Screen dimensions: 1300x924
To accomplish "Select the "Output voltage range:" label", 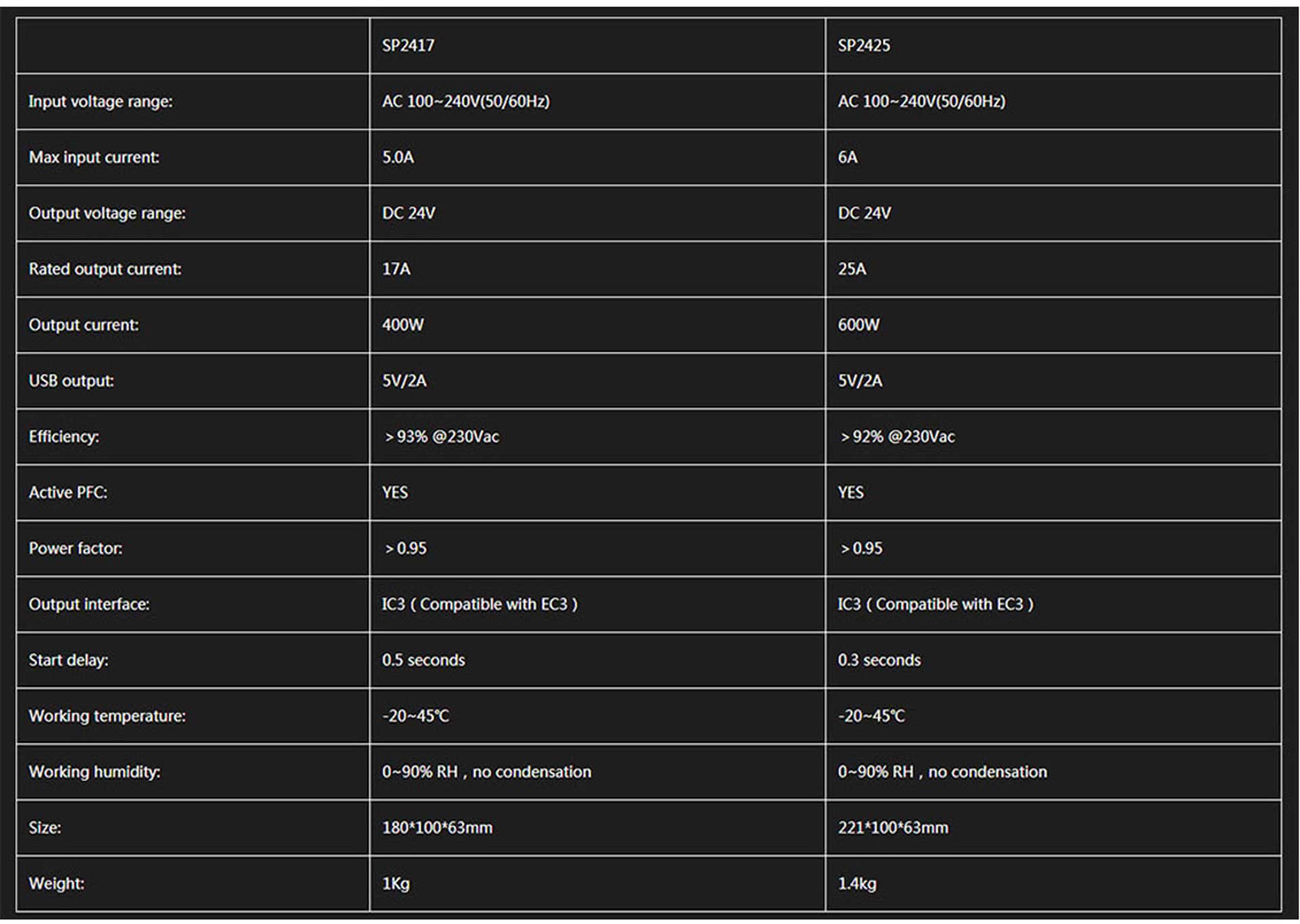I will click(107, 213).
